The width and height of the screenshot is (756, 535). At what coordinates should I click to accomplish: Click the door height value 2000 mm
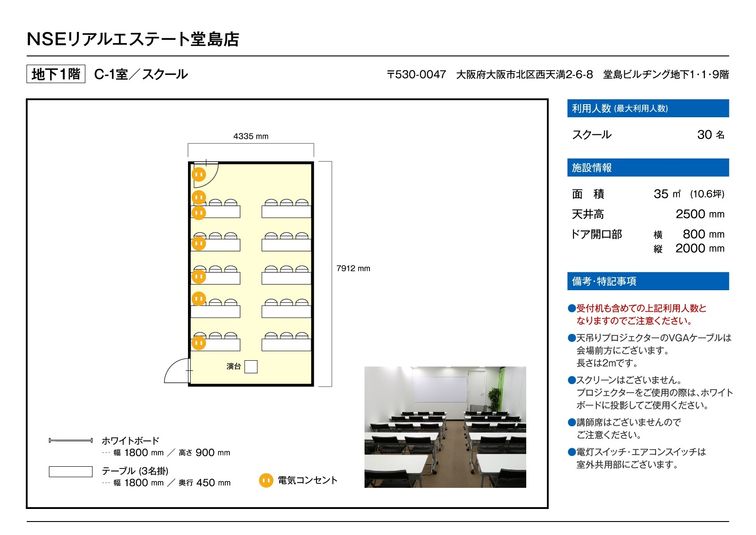tap(700, 249)
